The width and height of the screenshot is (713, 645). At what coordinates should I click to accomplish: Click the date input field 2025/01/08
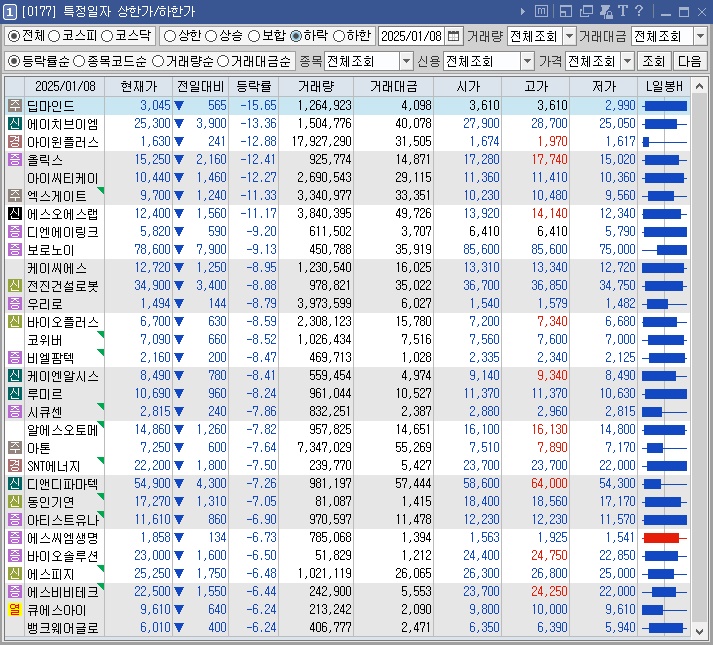[412, 36]
